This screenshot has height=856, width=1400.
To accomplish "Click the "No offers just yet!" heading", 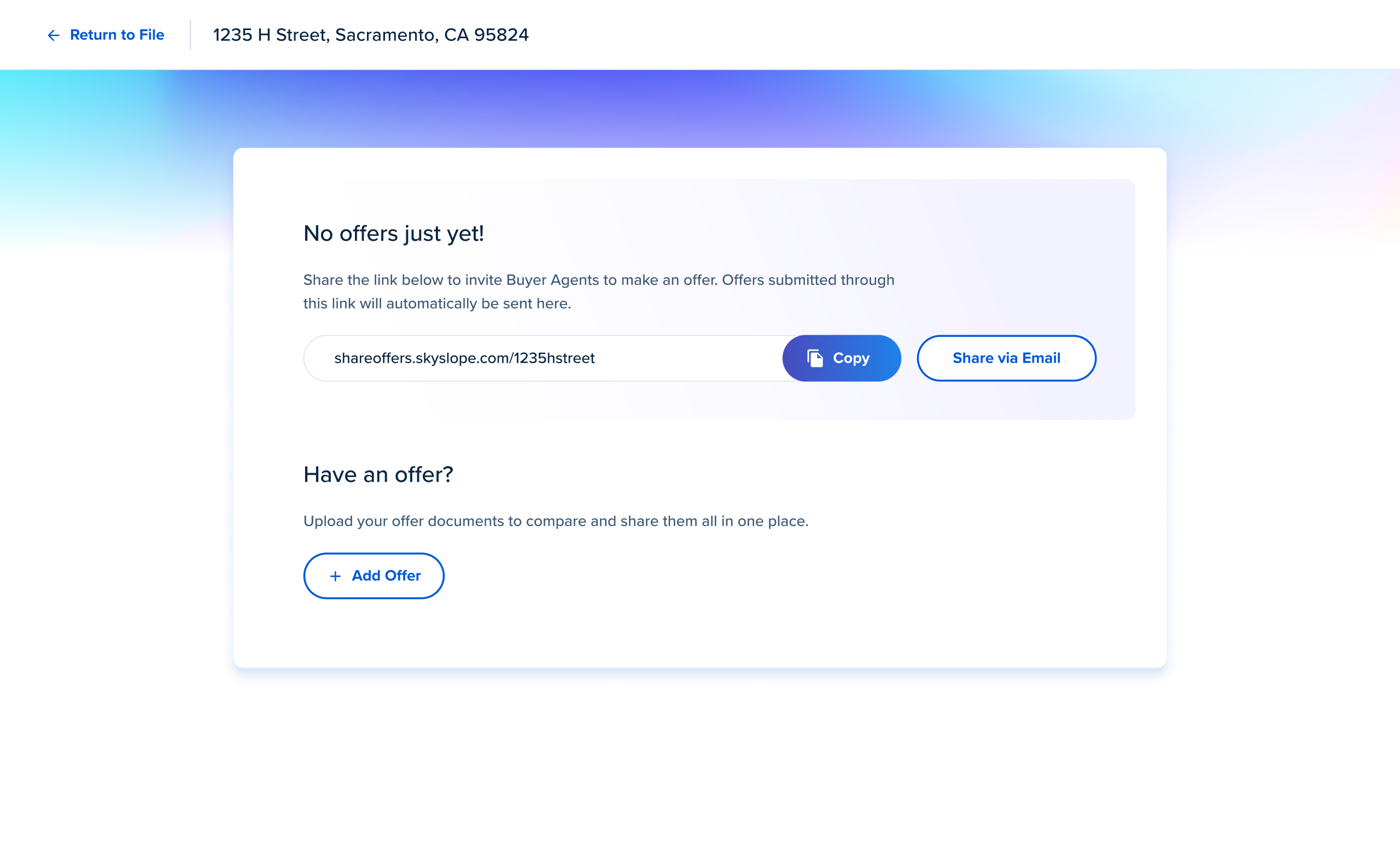I will pos(393,234).
